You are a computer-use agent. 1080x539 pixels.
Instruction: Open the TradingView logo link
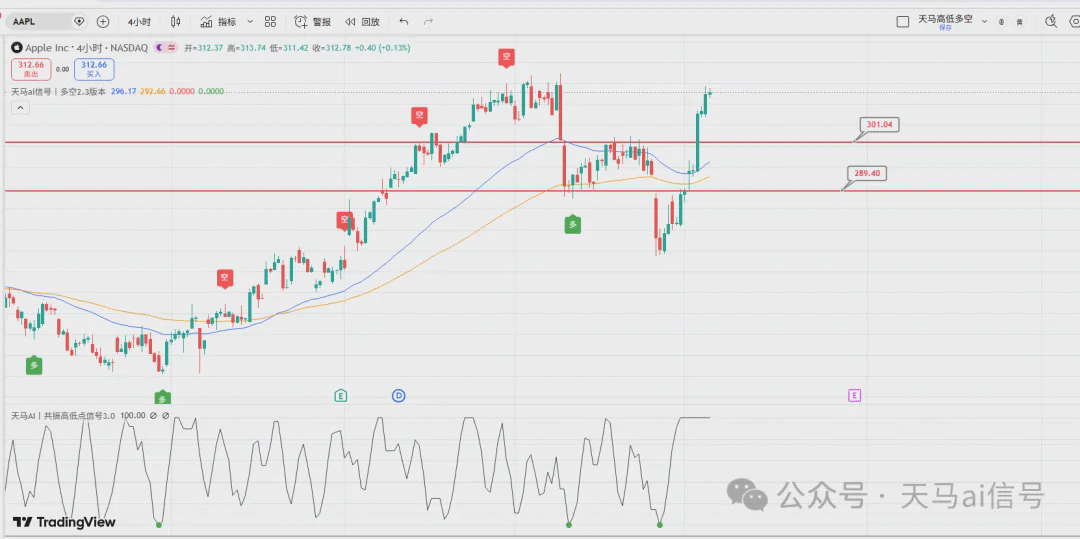point(64,522)
